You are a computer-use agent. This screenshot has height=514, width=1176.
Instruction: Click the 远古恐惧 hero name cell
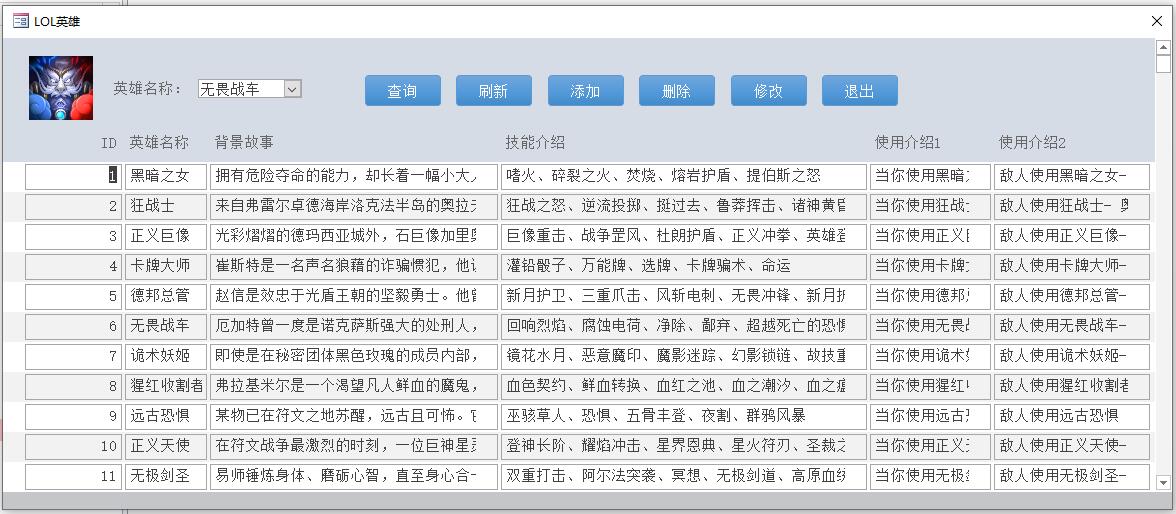[166, 416]
